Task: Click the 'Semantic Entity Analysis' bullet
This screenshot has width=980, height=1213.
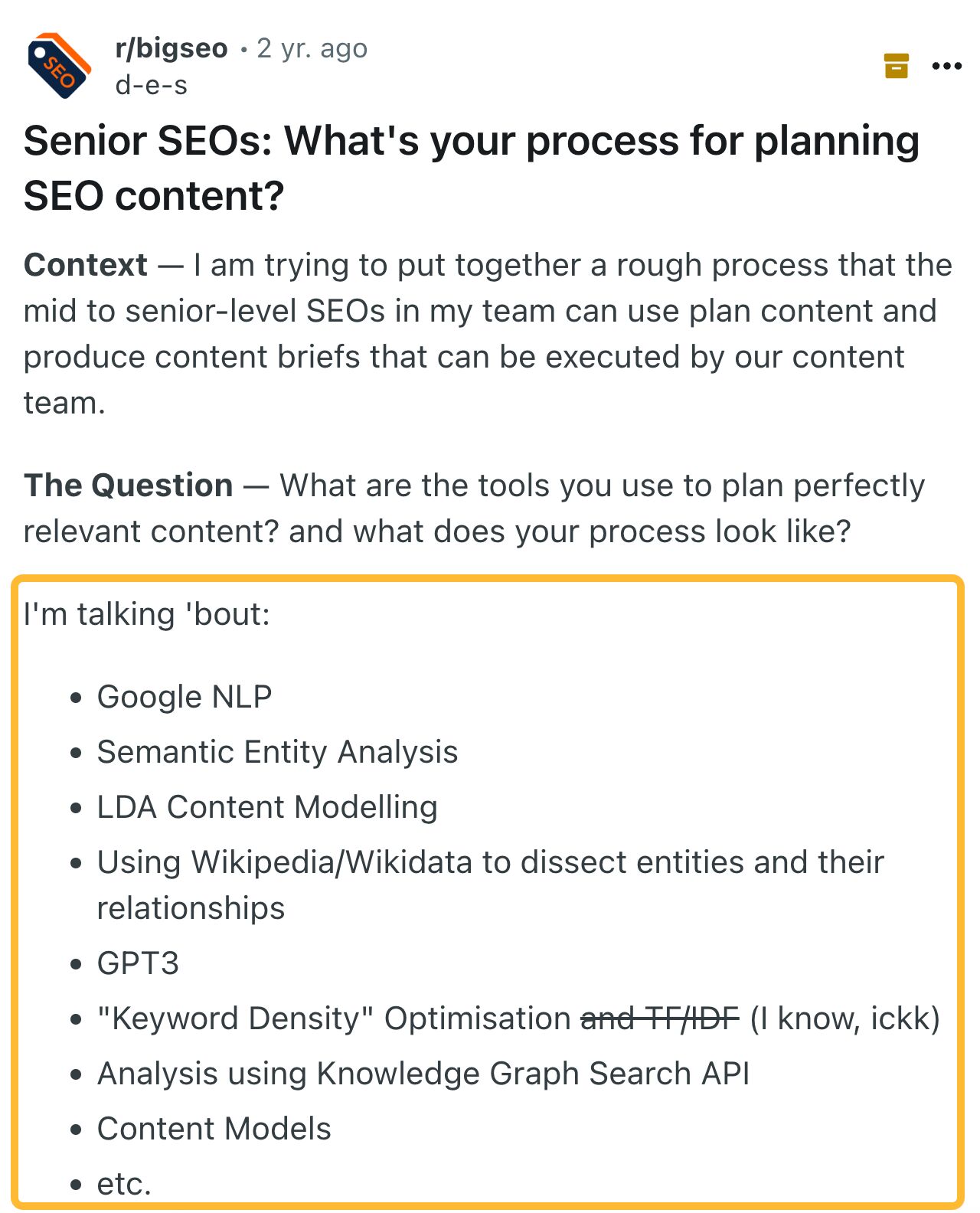Action: [277, 752]
